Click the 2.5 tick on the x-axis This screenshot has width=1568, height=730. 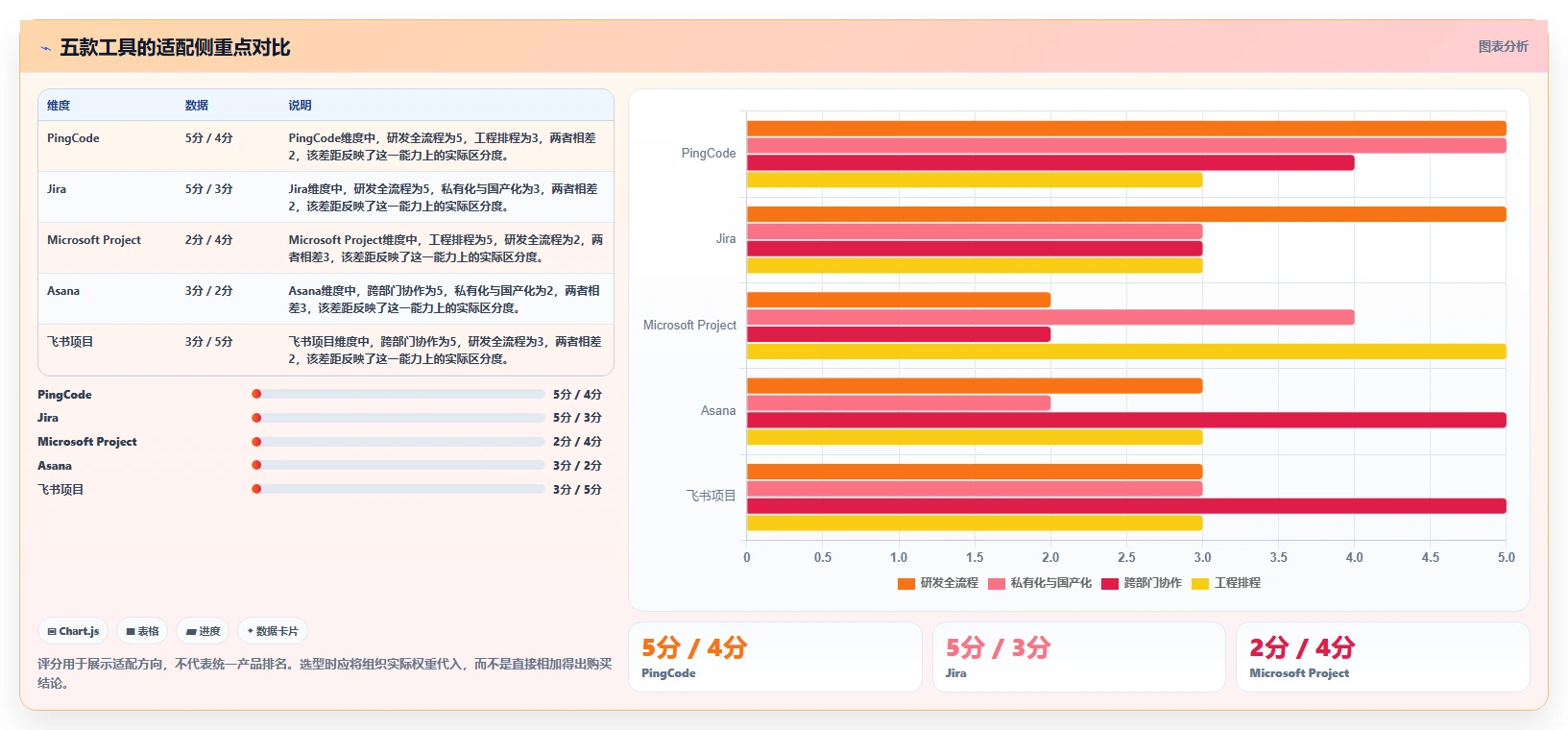pyautogui.click(x=1126, y=557)
